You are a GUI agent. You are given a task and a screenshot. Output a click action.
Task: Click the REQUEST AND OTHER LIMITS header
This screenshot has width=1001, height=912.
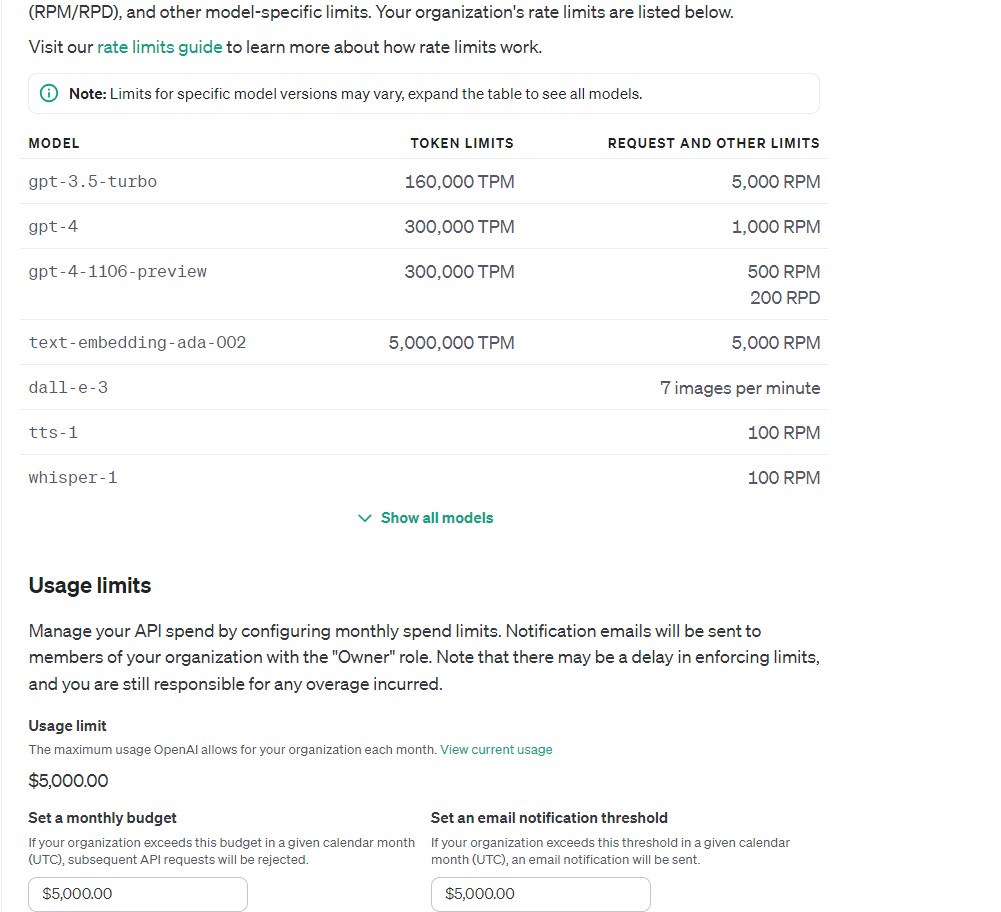[x=714, y=143]
